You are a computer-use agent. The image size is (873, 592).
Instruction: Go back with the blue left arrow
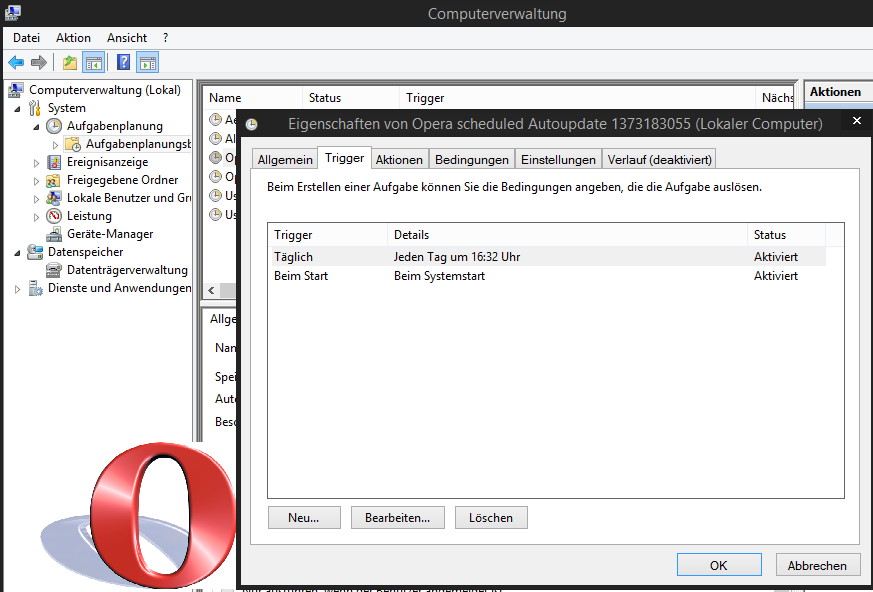16,62
